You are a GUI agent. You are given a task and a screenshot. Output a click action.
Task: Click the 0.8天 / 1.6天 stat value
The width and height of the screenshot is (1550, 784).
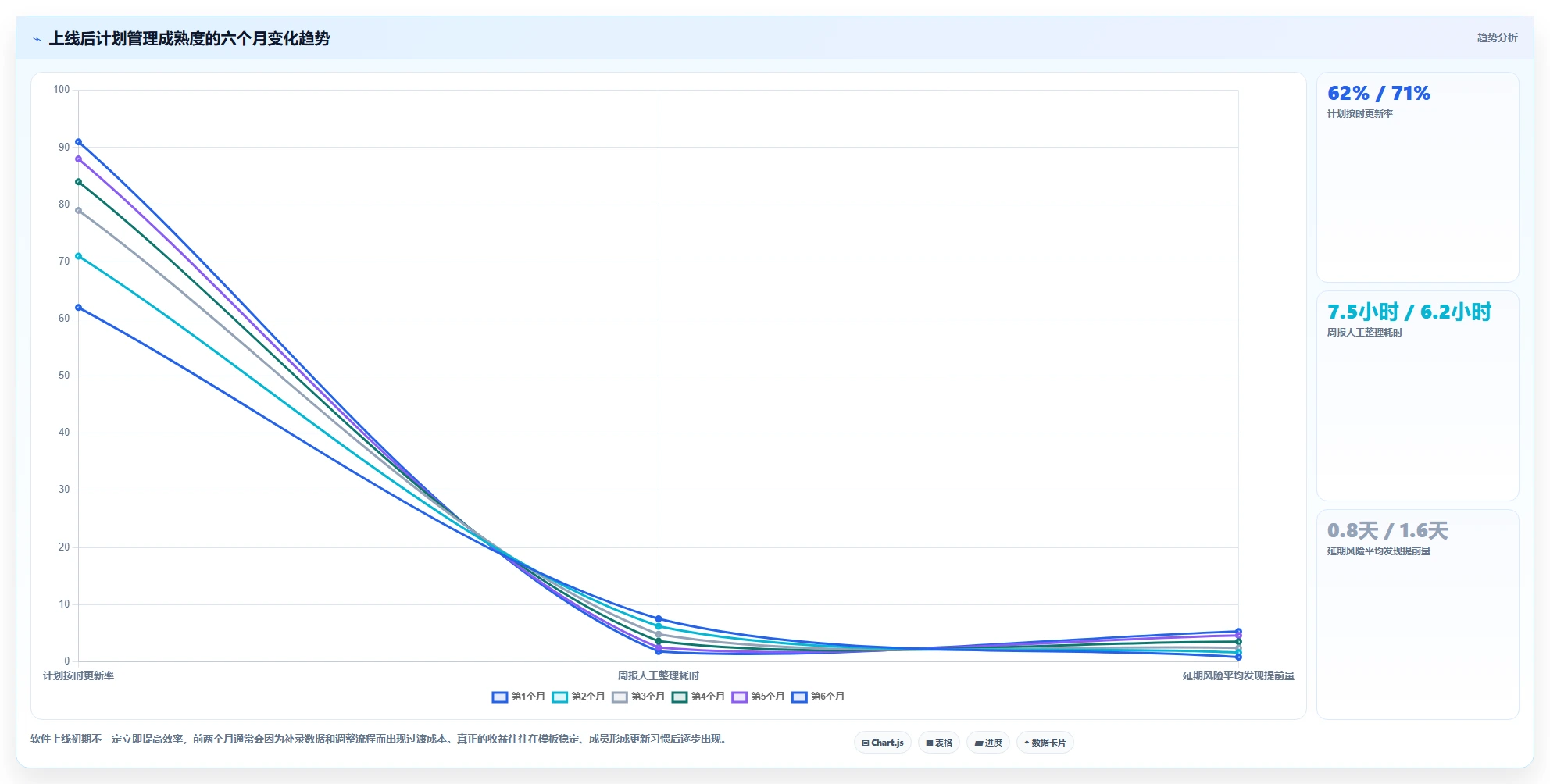1387,530
